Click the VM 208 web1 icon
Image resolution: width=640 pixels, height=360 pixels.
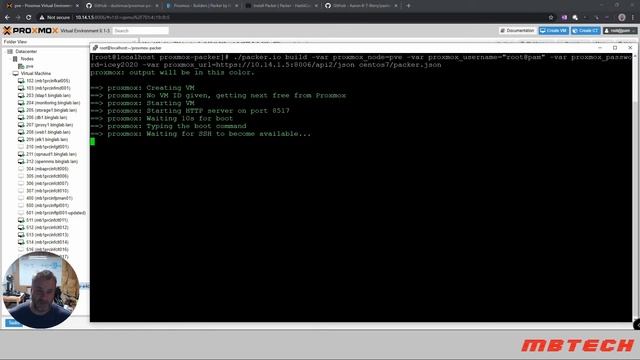(x=21, y=132)
